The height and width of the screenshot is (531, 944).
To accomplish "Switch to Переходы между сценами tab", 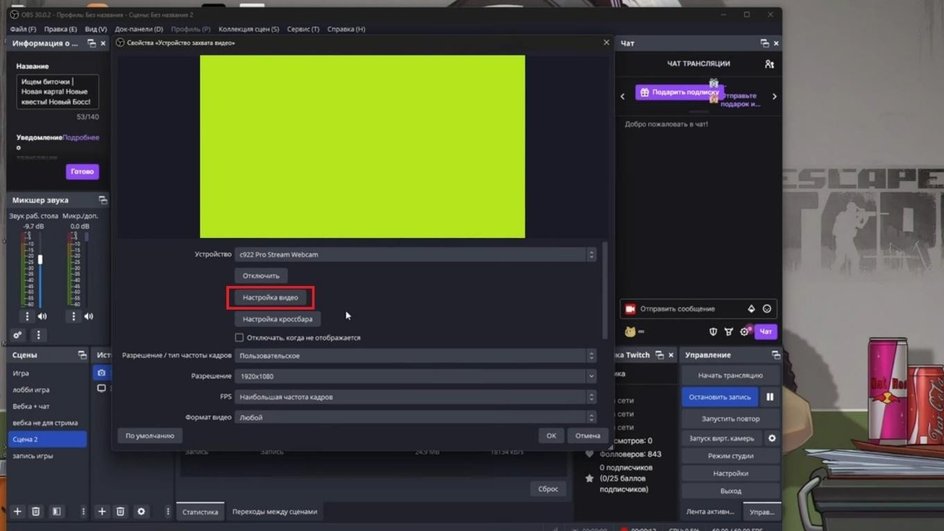I will point(275,512).
